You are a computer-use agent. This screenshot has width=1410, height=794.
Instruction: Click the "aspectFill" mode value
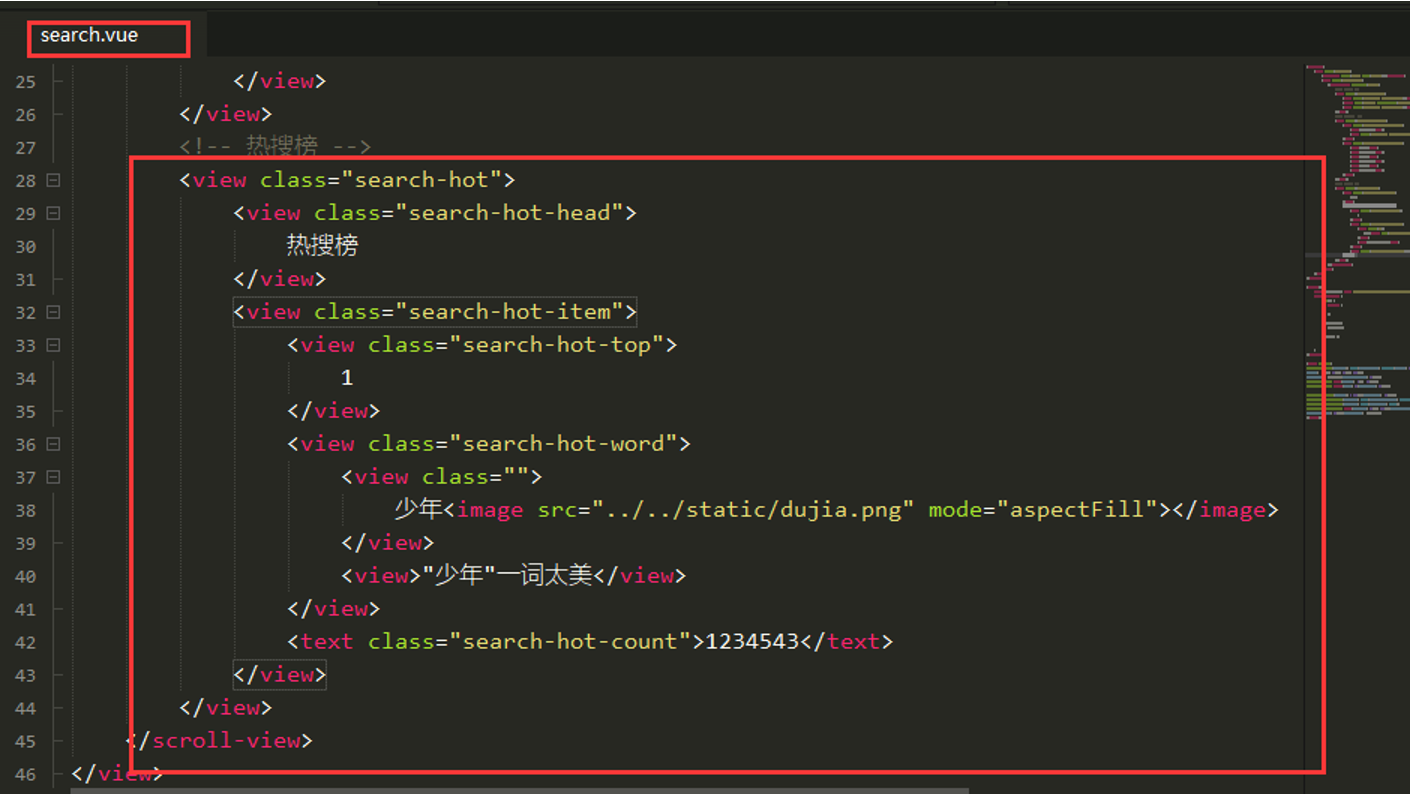(1076, 510)
